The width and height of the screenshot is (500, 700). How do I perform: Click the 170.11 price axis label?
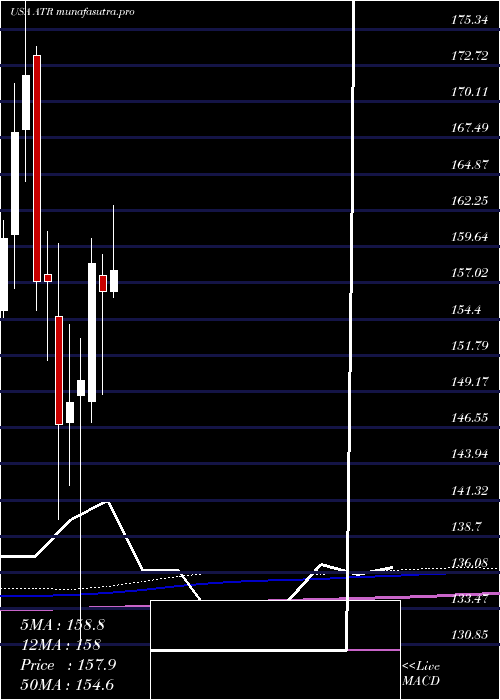click(x=469, y=92)
